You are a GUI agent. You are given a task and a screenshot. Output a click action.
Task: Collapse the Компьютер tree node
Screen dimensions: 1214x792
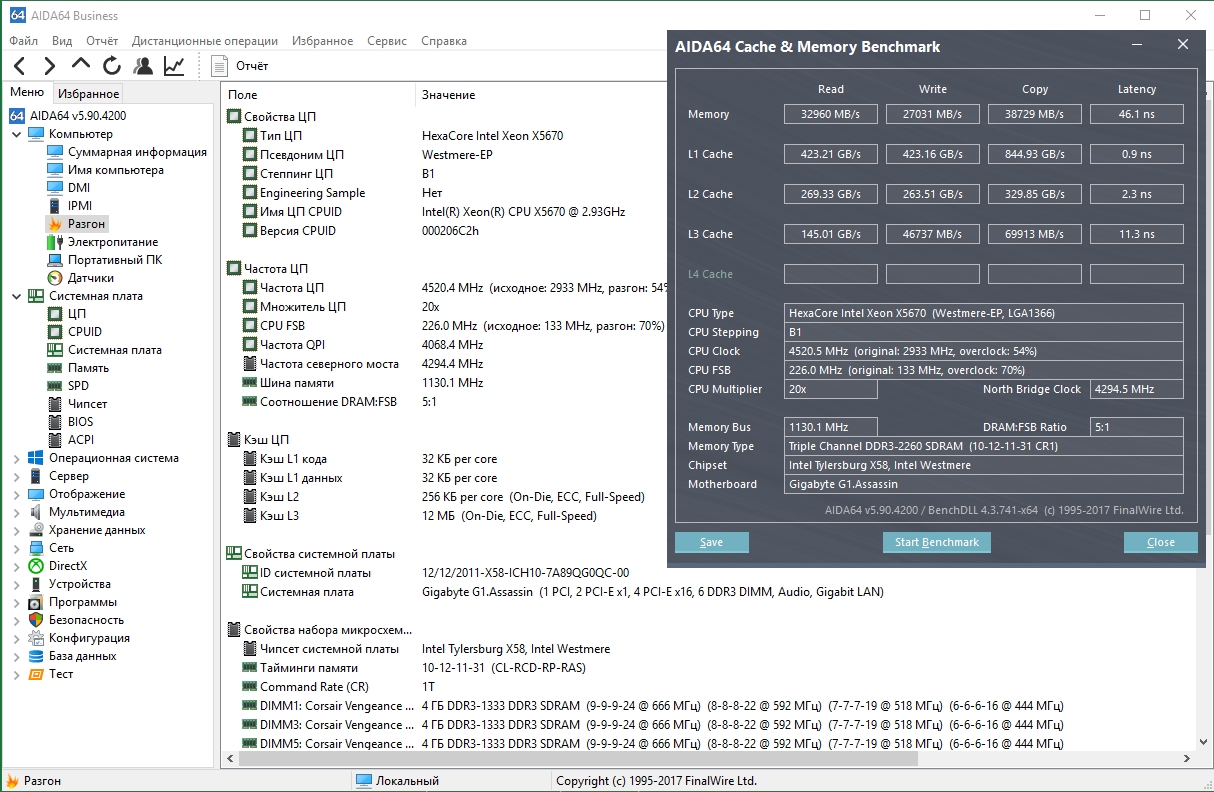17,134
